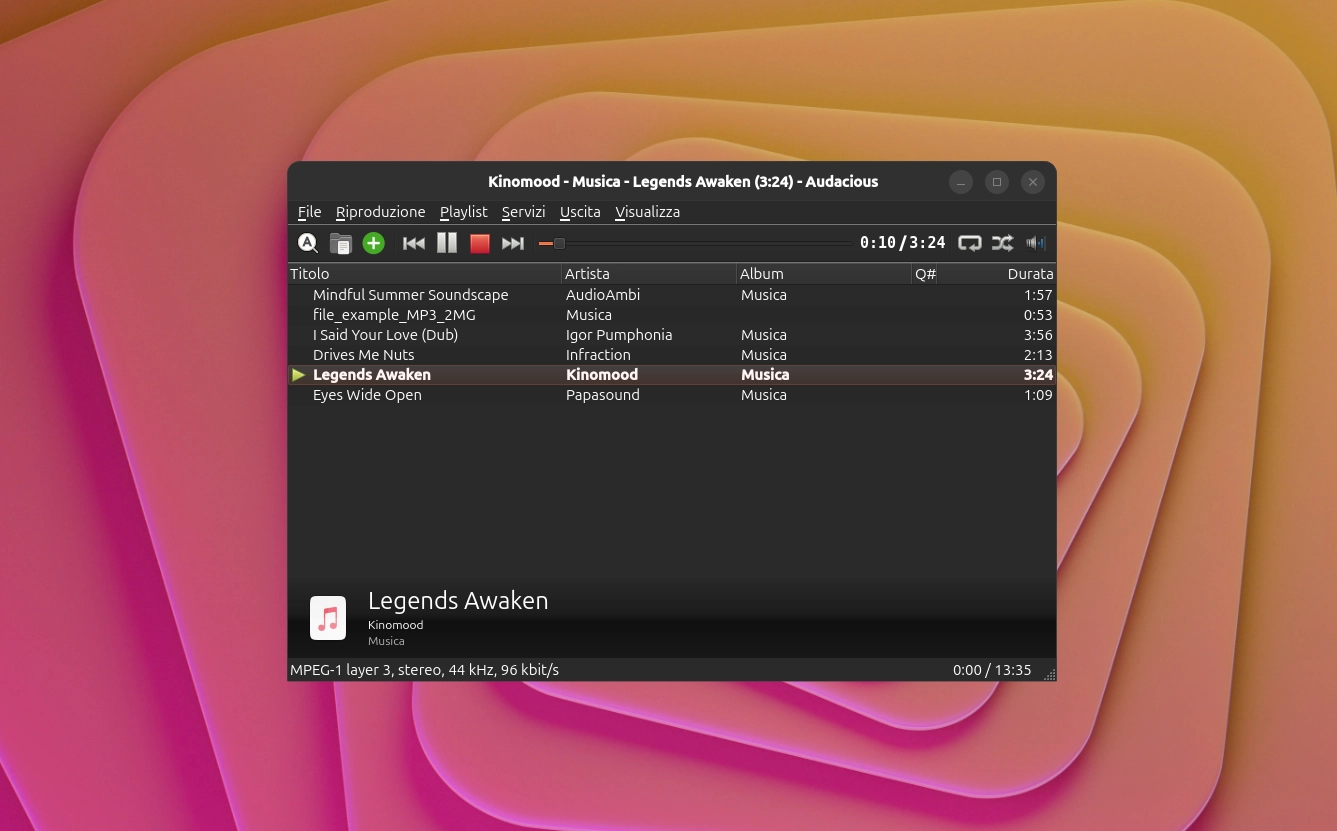Open files with the folder icon
The width and height of the screenshot is (1337, 831).
341,243
